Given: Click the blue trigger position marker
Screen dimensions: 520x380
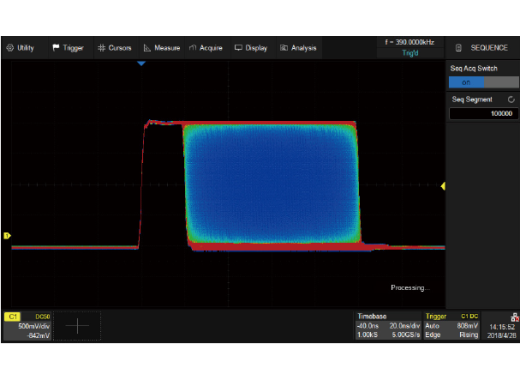Looking at the screenshot, I should coord(141,63).
